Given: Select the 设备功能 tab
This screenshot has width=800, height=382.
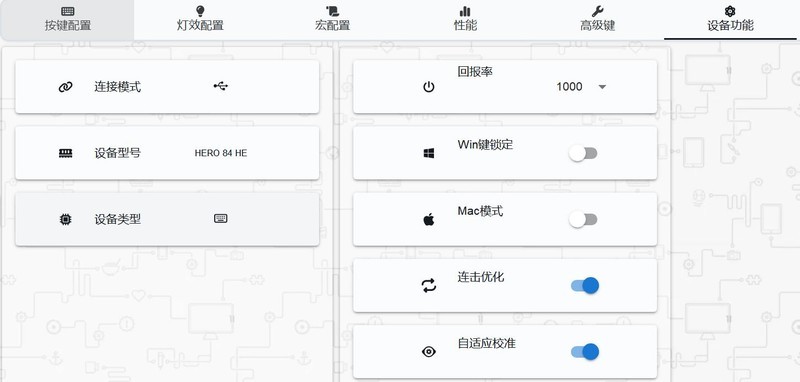Looking at the screenshot, I should click(x=730, y=19).
